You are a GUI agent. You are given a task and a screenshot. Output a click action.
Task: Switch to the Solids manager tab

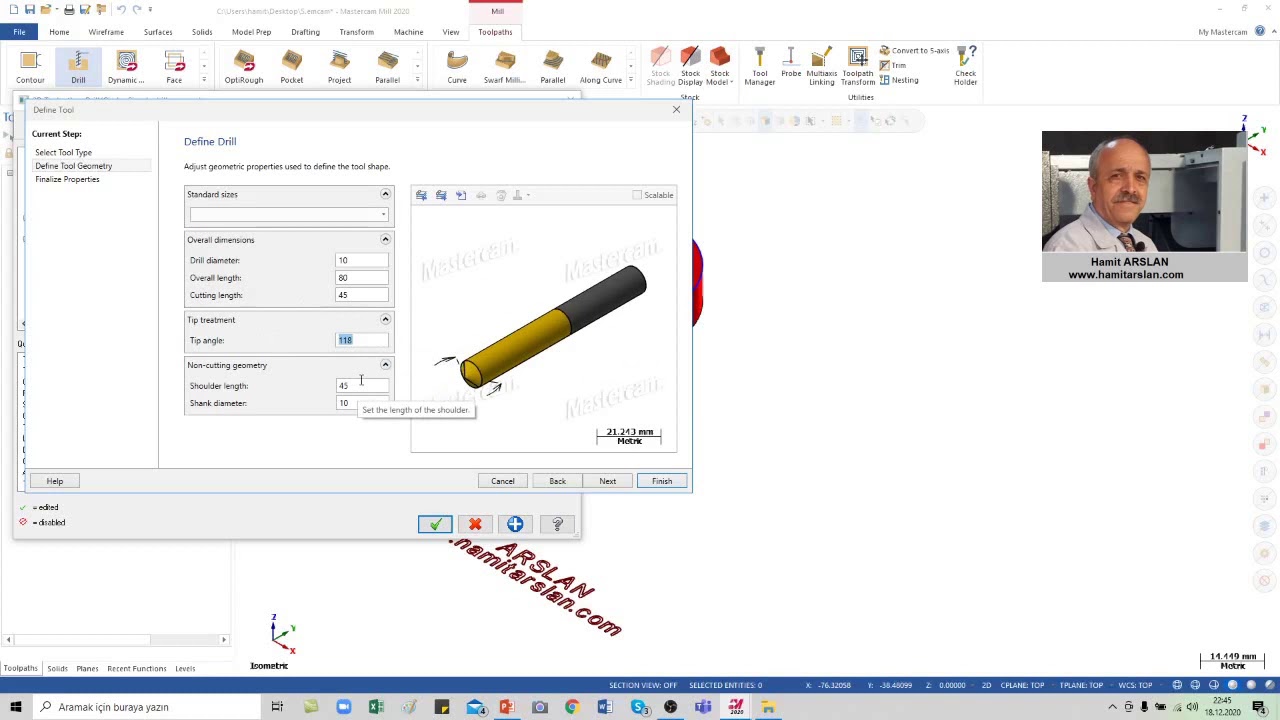pyautogui.click(x=57, y=668)
